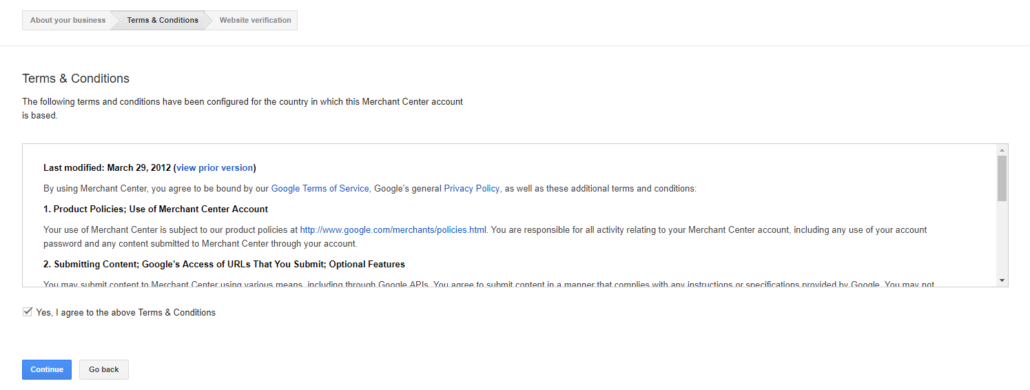Go to the Website verification step
Screen dimensions: 1030x390
(x=255, y=20)
